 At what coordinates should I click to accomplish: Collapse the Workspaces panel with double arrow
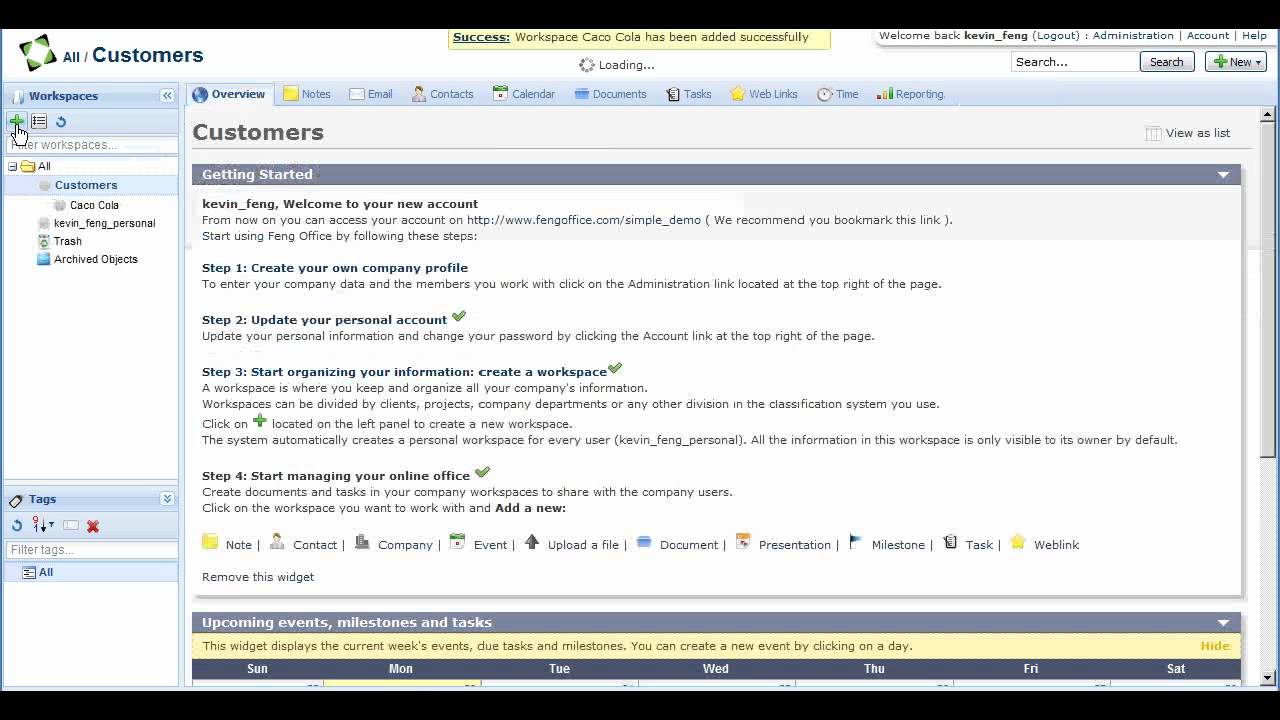pos(167,96)
